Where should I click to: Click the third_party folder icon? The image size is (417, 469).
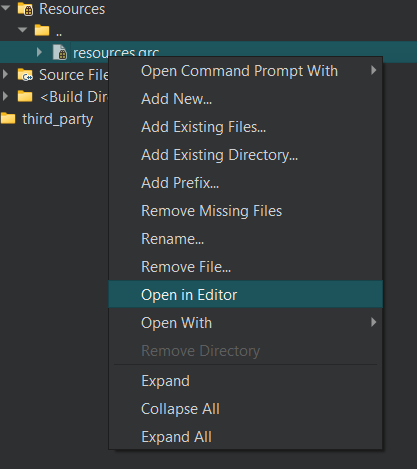tap(8, 118)
